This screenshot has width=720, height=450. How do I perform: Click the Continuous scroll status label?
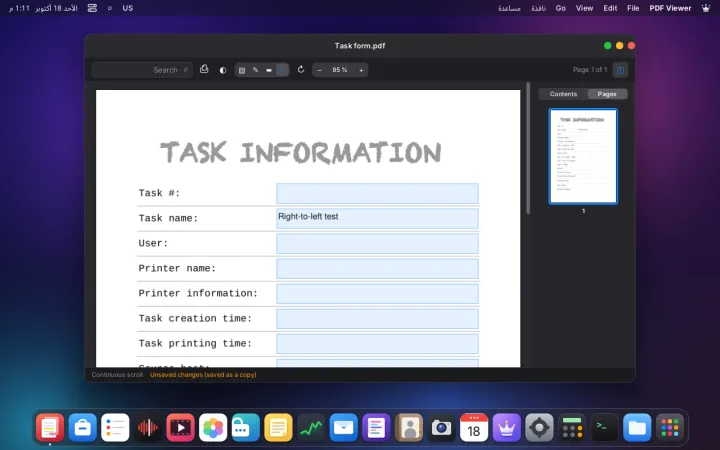point(117,375)
